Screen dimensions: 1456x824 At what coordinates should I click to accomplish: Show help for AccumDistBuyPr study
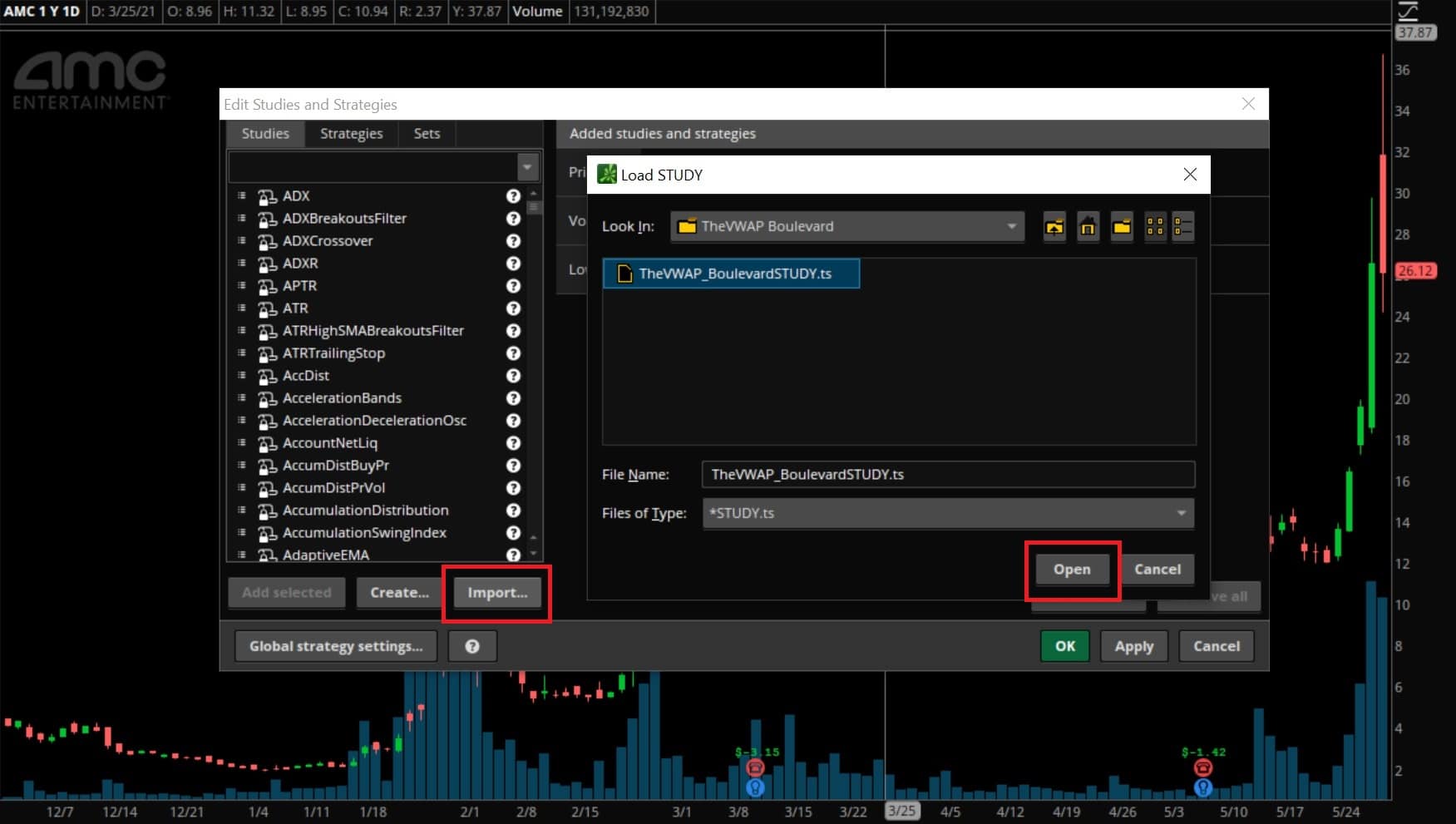point(513,466)
